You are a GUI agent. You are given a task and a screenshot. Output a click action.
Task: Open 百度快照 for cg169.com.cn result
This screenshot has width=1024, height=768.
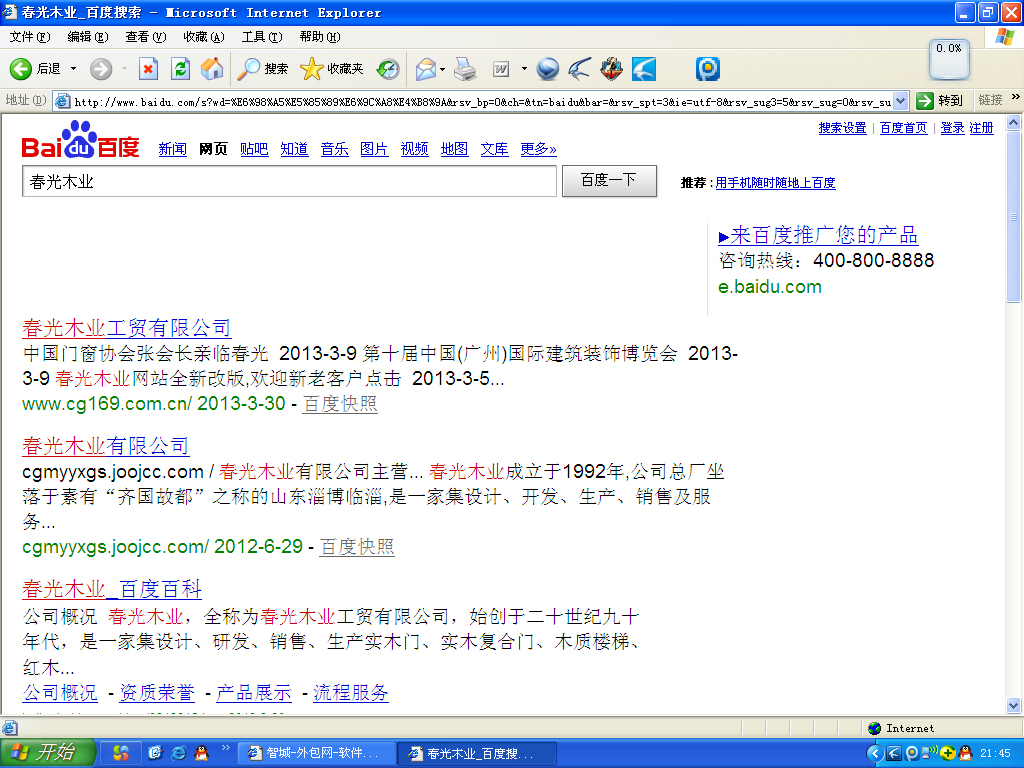(340, 404)
